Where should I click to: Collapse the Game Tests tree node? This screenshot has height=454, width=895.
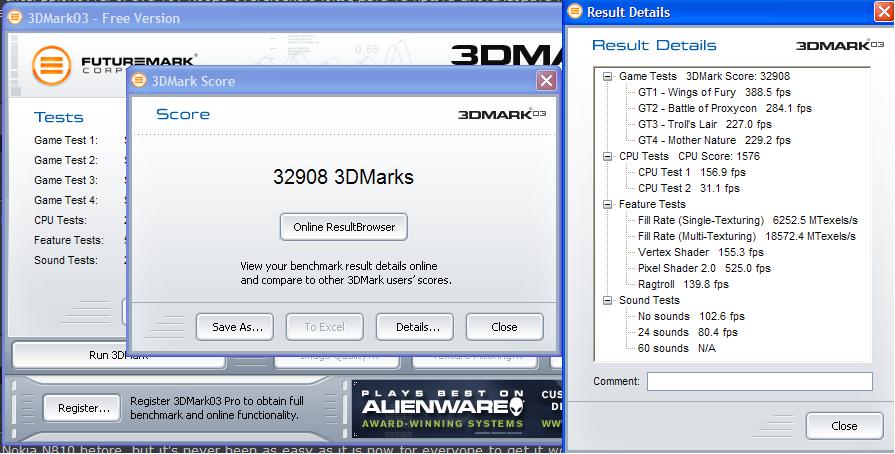tap(607, 76)
